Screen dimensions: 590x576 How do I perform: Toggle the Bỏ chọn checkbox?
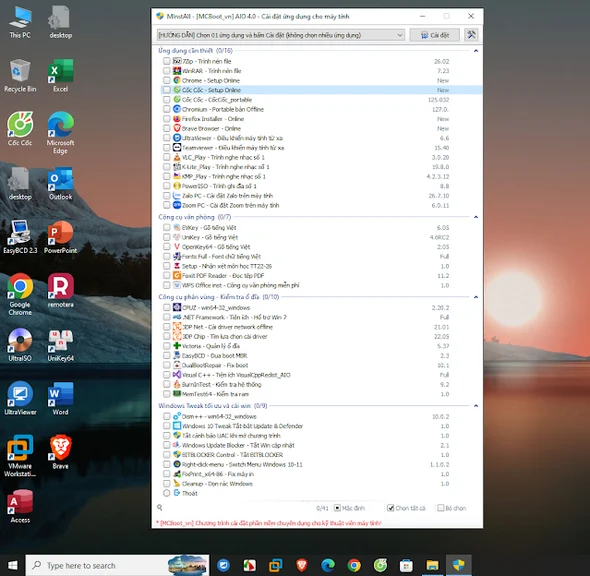tap(441, 508)
